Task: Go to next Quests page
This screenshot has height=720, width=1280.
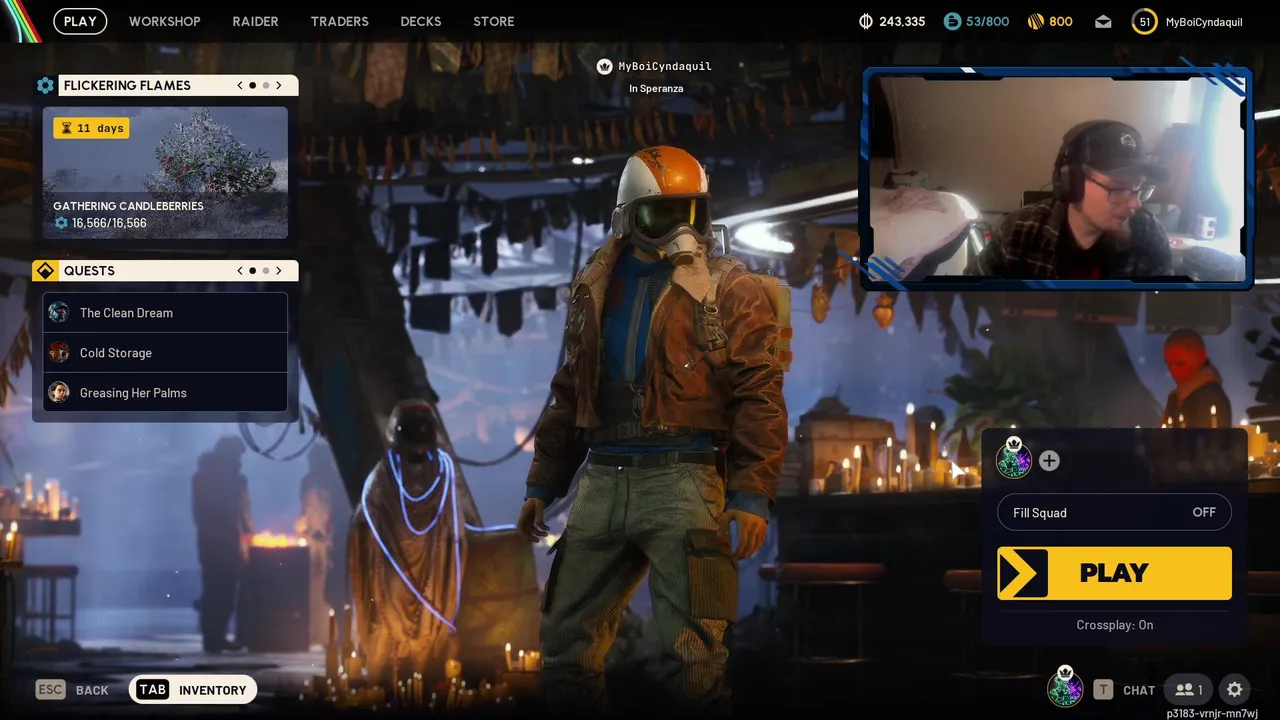Action: pyautogui.click(x=279, y=271)
